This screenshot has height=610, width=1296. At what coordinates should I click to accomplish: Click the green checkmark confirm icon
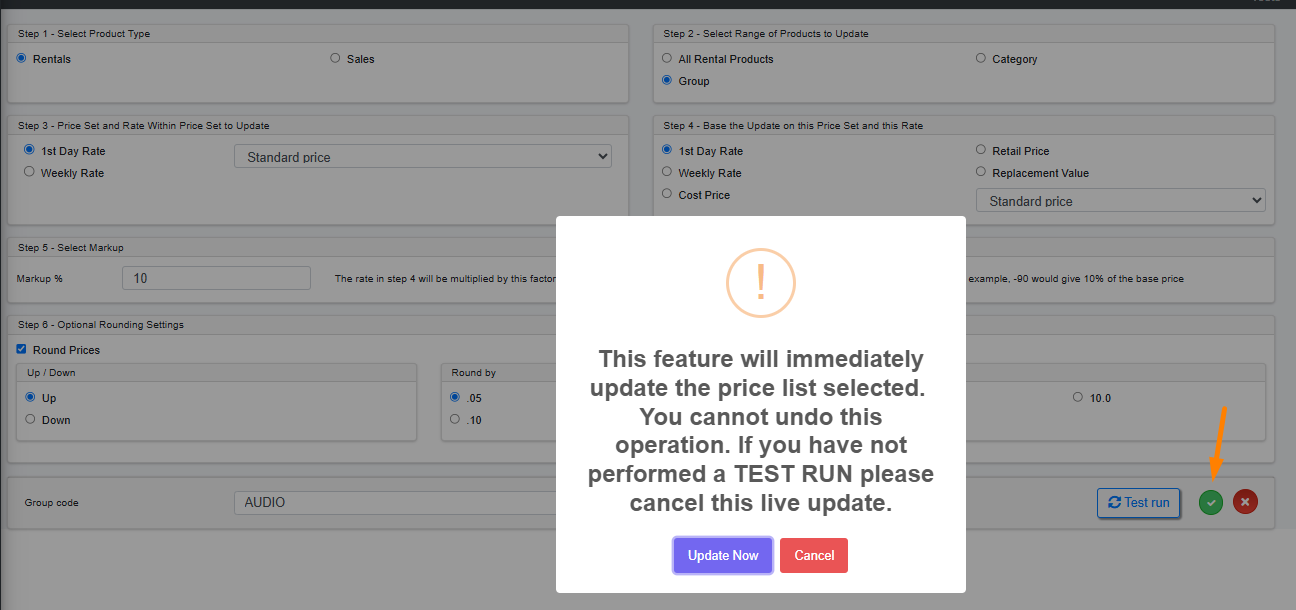pos(1211,502)
